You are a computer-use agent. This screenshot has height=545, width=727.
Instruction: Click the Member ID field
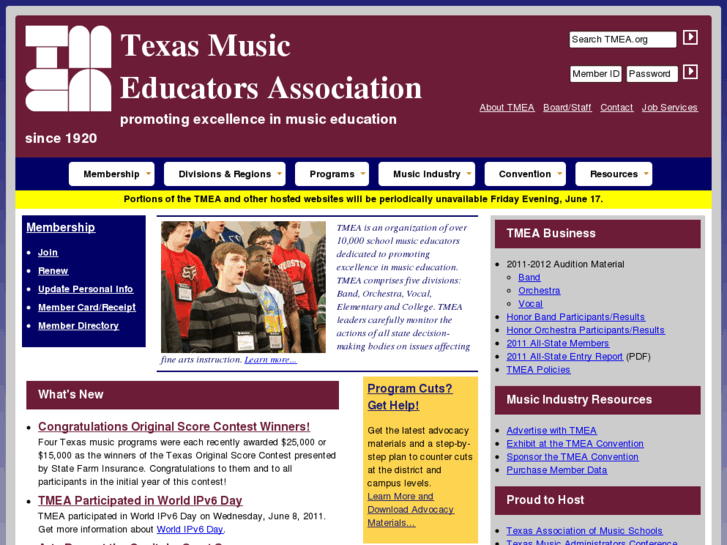(595, 74)
